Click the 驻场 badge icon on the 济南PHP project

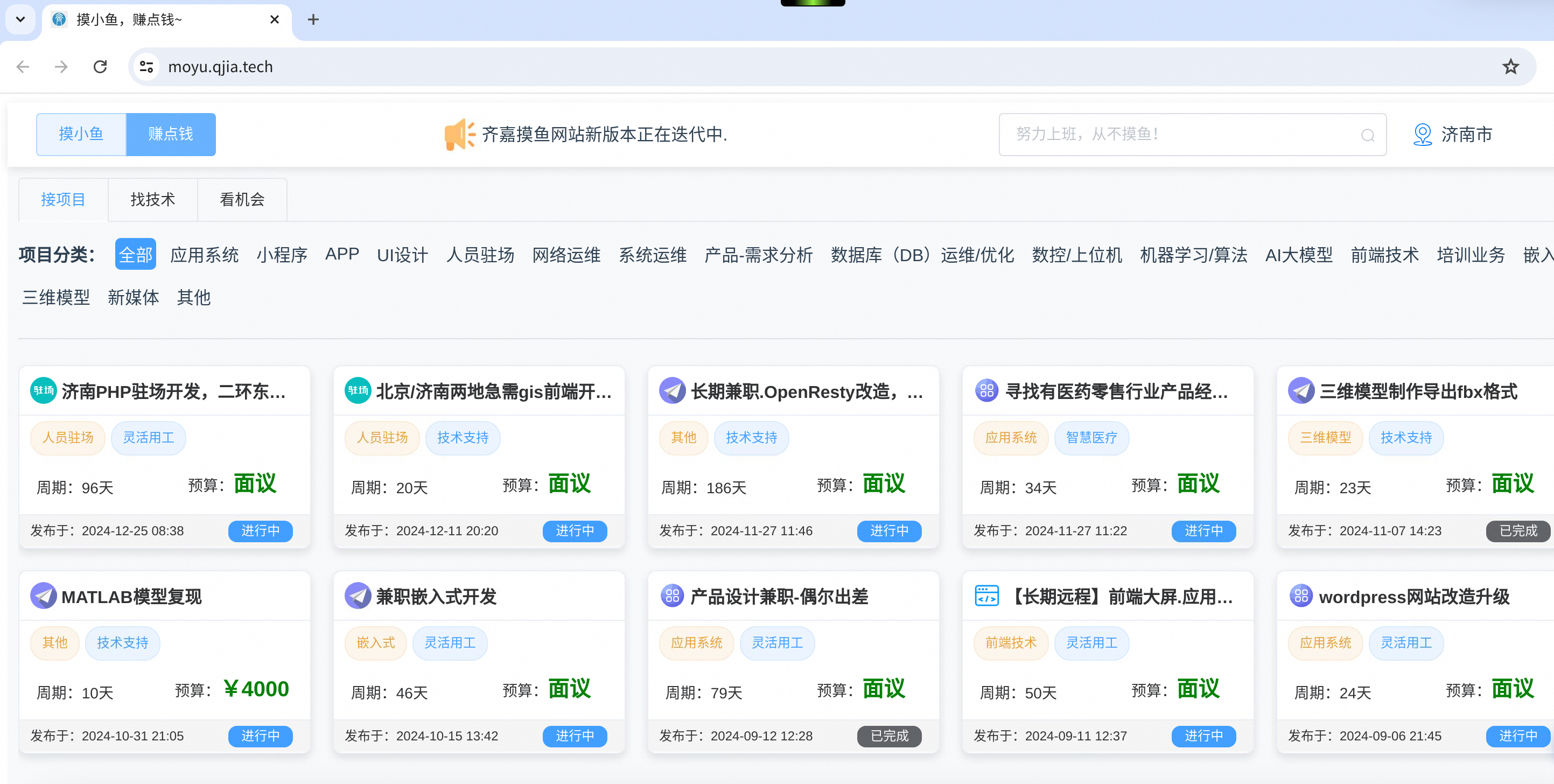pyautogui.click(x=44, y=391)
